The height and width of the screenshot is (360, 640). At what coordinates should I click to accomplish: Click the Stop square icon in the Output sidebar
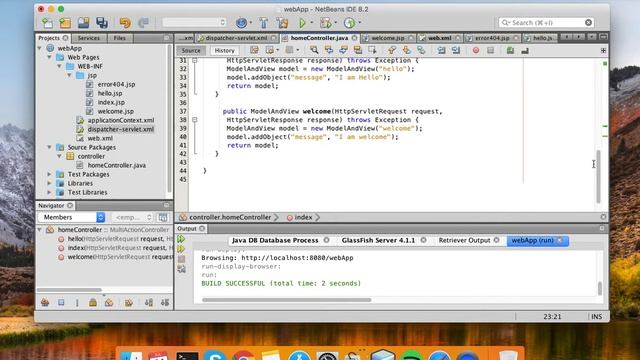181,259
